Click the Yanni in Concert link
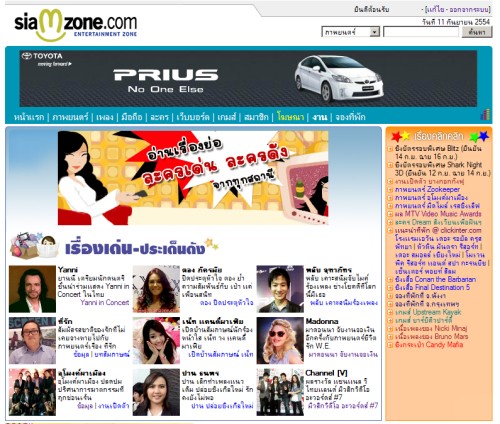 [105, 303]
